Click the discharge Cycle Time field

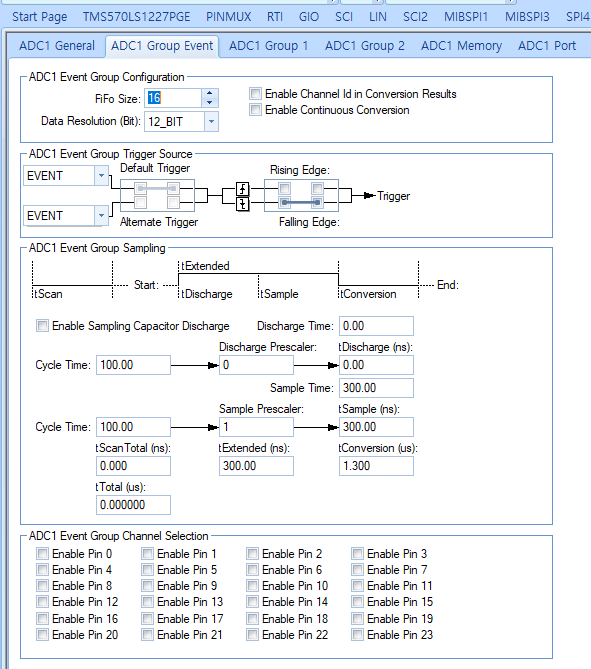[x=133, y=365]
